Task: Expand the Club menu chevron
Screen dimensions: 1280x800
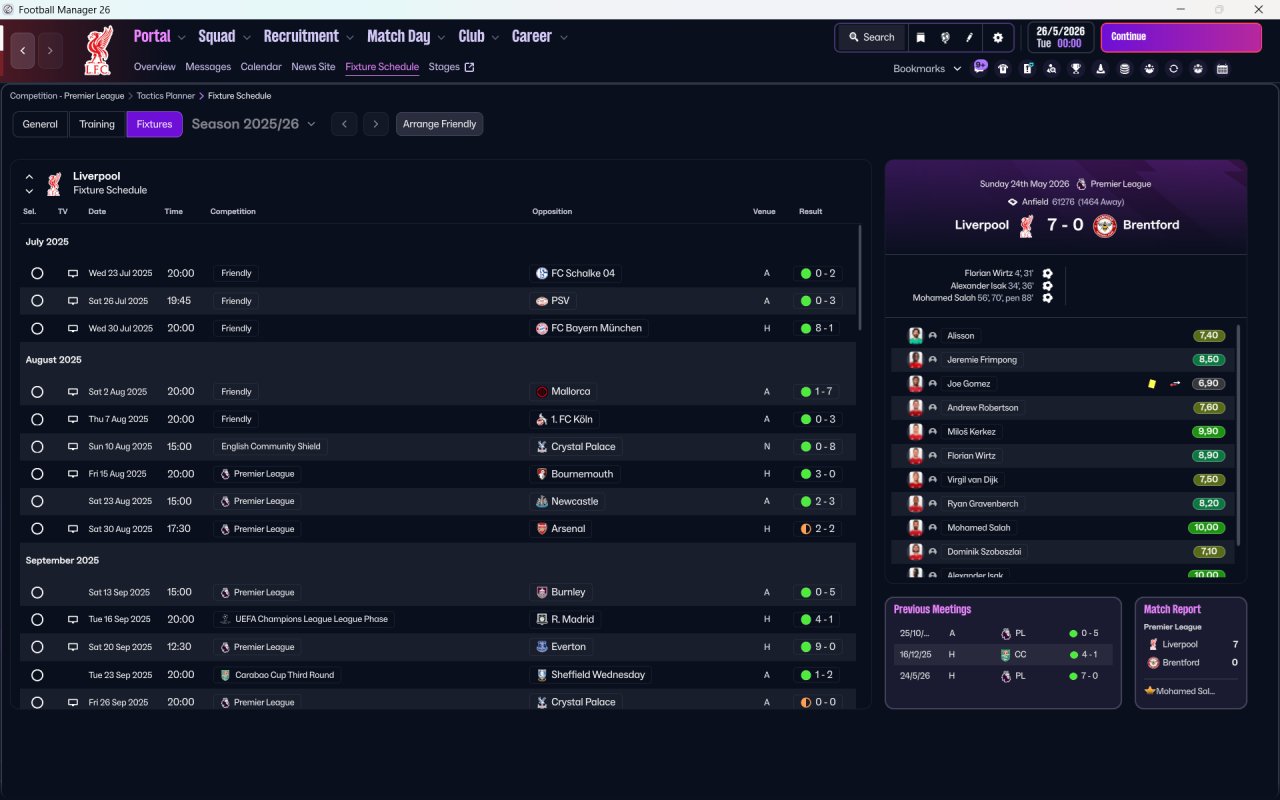Action: (495, 38)
